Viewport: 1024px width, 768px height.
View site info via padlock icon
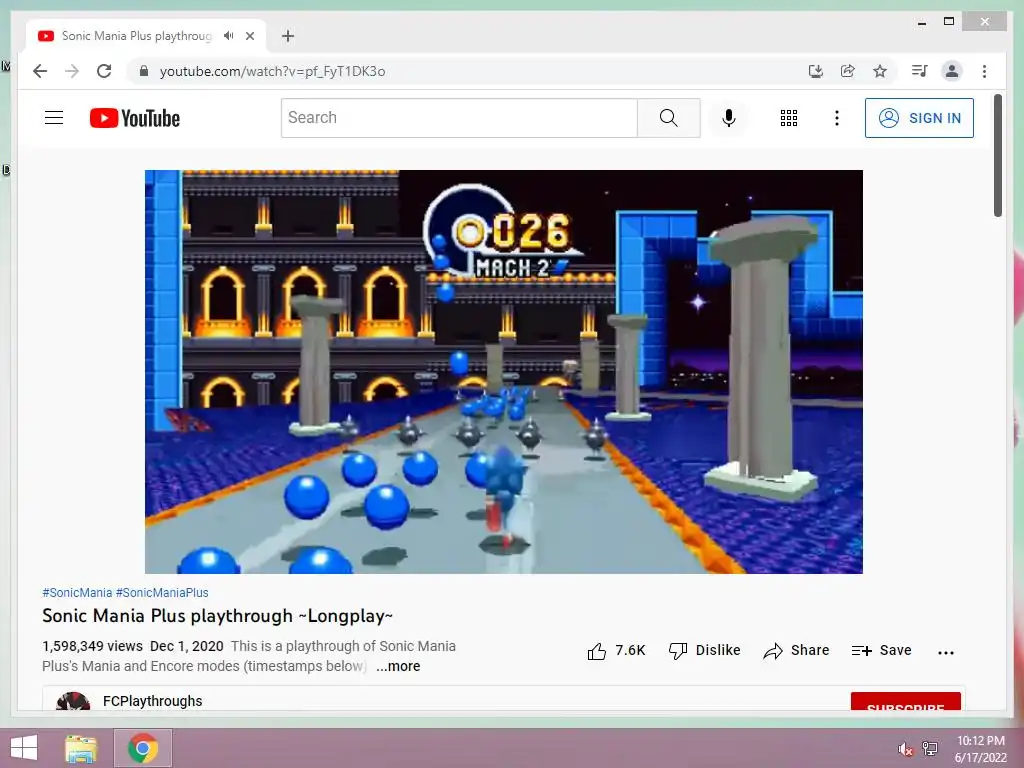tap(144, 71)
